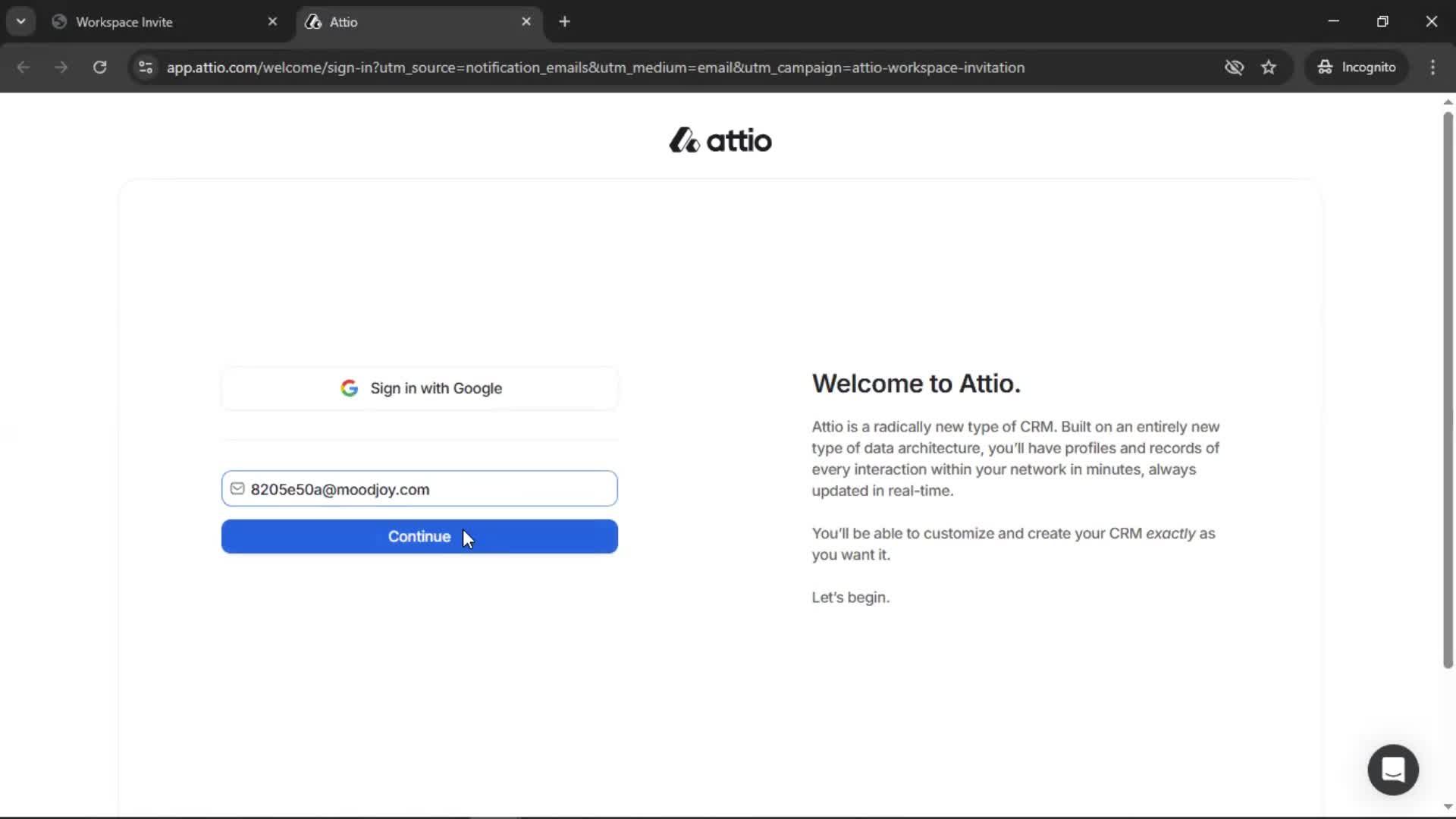This screenshot has height=819, width=1456.
Task: Click the page vertical scrollbar
Action: click(x=1448, y=390)
